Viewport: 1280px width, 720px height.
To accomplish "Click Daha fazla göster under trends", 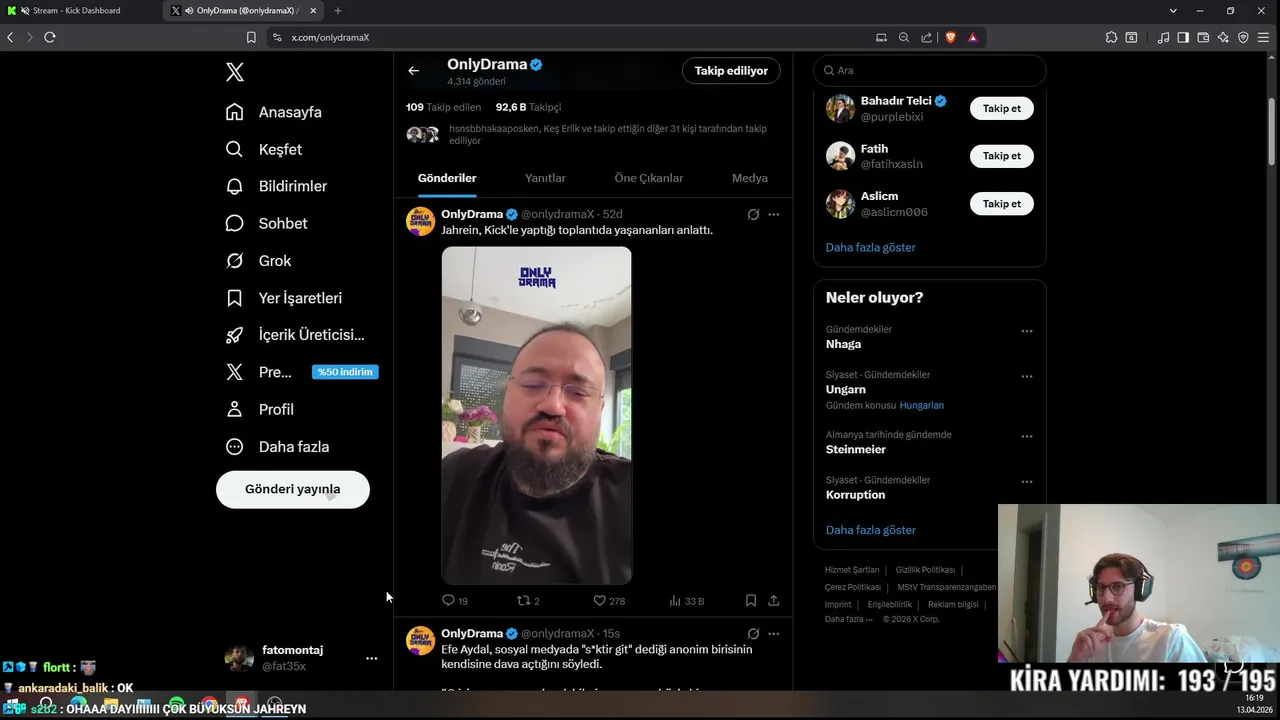I will pyautogui.click(x=870, y=530).
